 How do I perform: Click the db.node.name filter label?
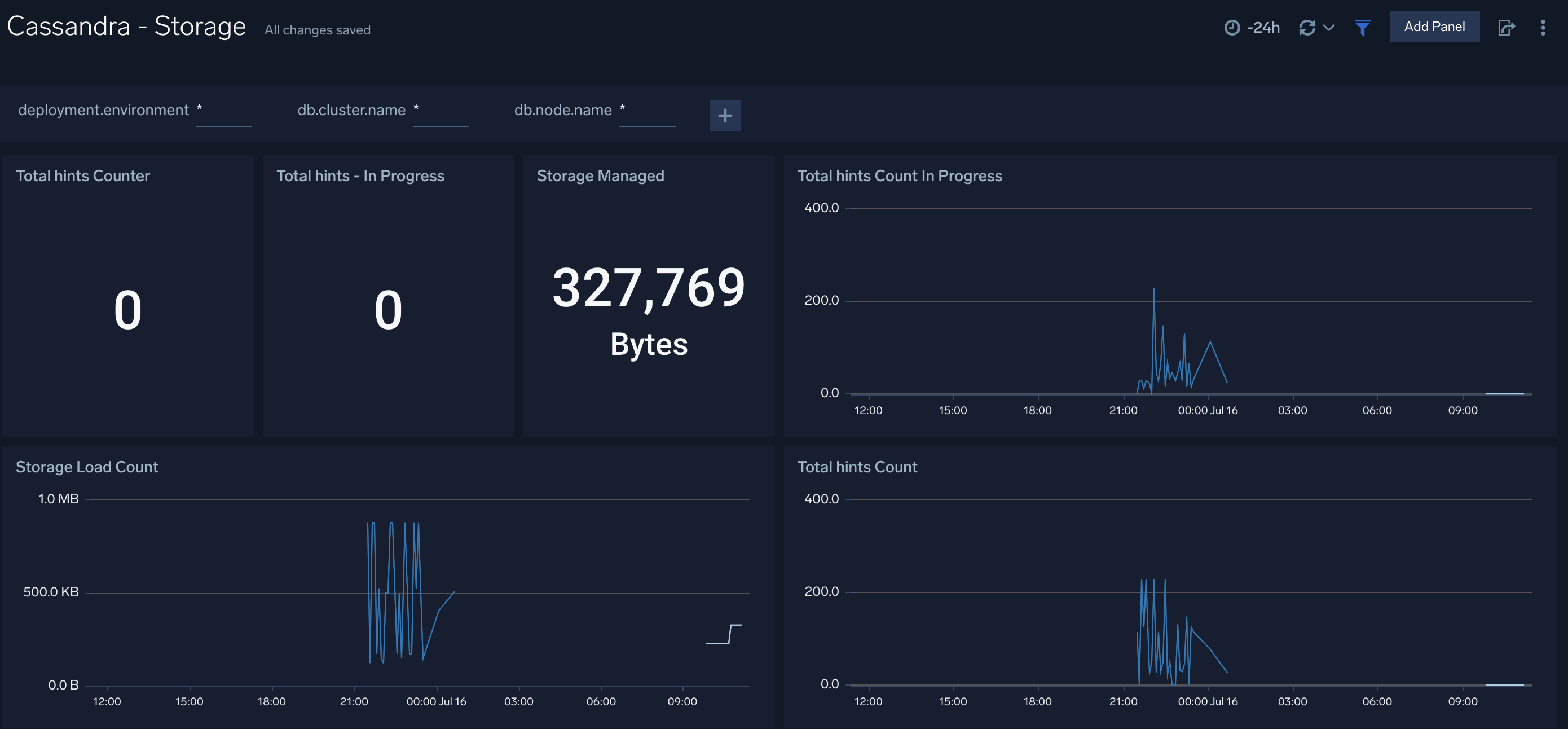click(x=563, y=110)
